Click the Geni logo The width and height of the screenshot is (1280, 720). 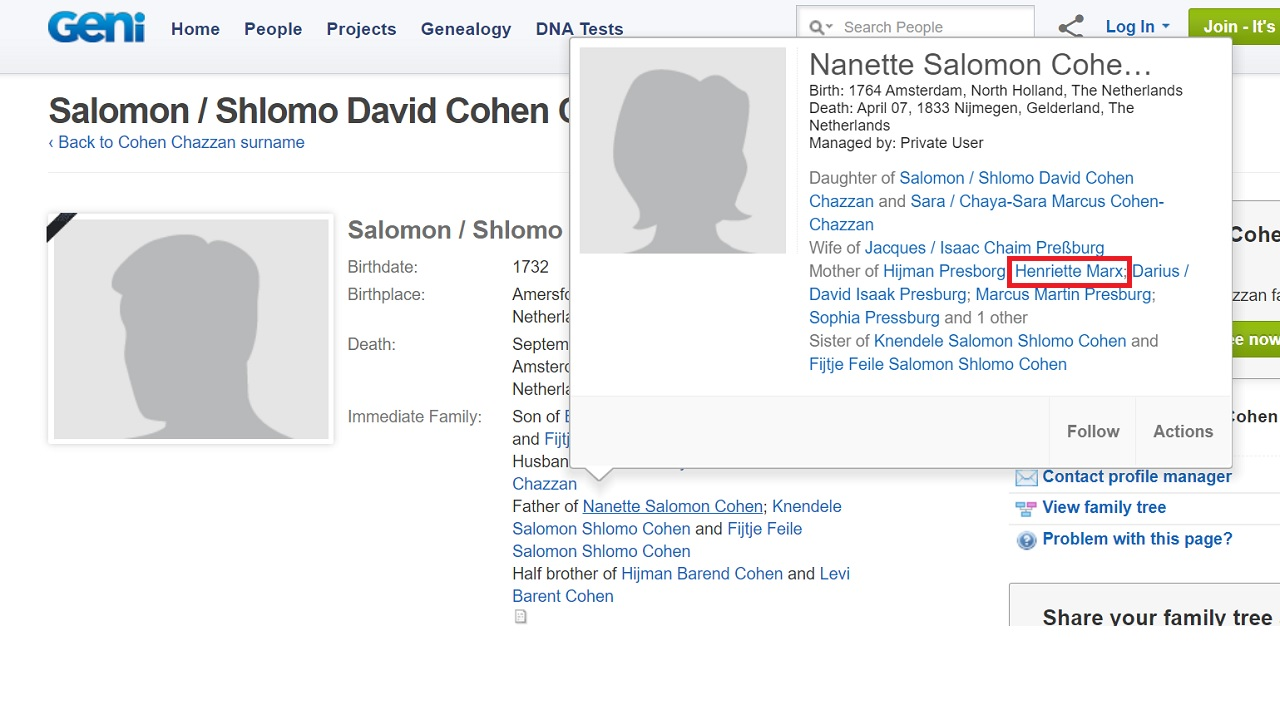pyautogui.click(x=96, y=27)
